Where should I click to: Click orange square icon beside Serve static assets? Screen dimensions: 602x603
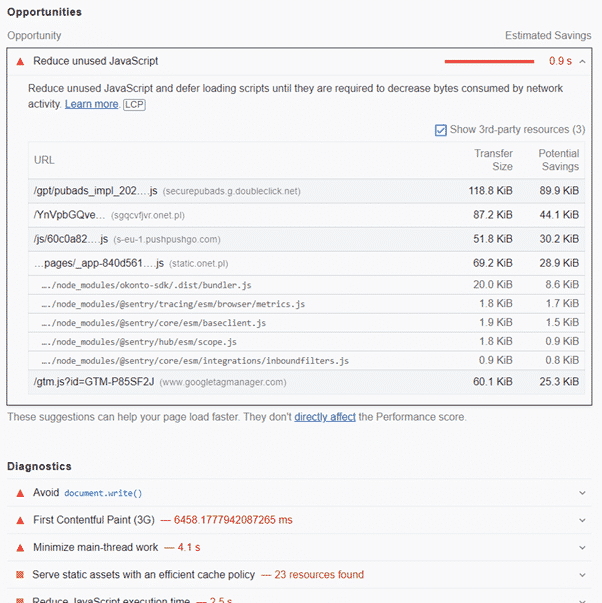click(x=20, y=575)
